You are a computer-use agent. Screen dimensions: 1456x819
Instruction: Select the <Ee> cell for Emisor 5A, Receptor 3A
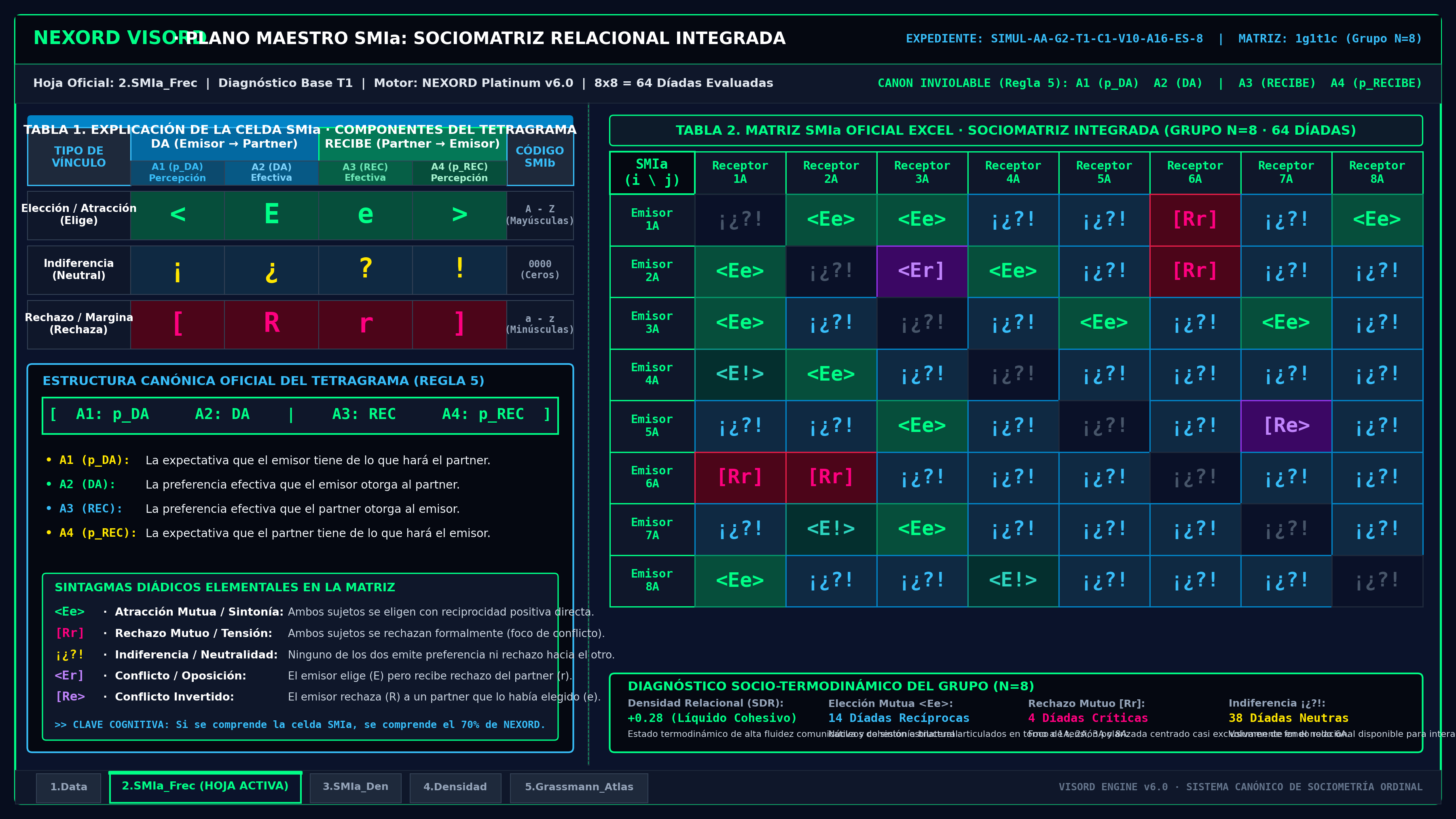pyautogui.click(x=922, y=426)
